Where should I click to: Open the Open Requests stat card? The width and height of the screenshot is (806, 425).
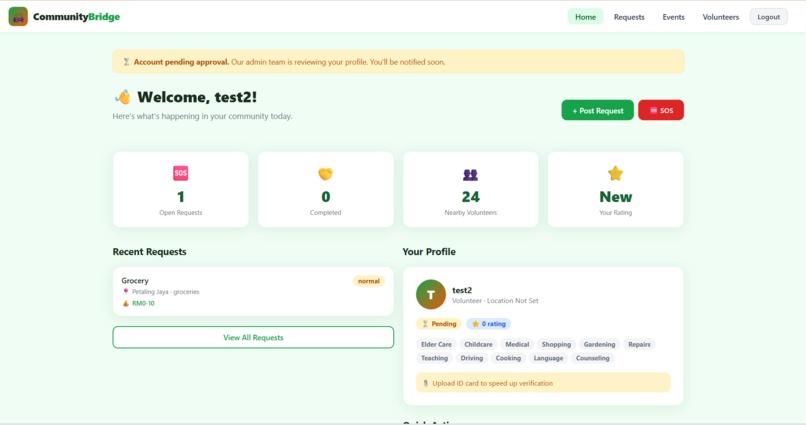click(x=180, y=189)
